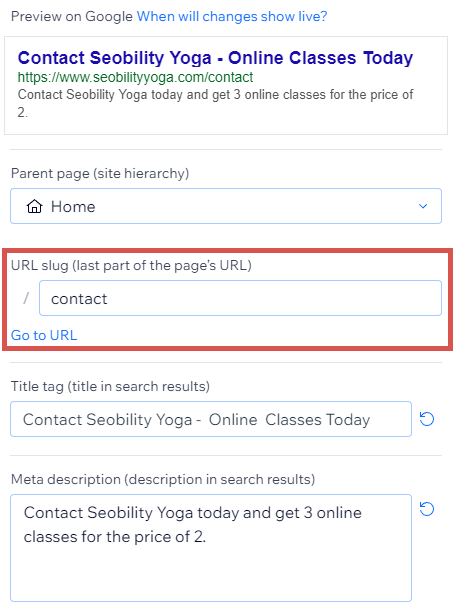Click the preview description snippet text

[x=215, y=103]
